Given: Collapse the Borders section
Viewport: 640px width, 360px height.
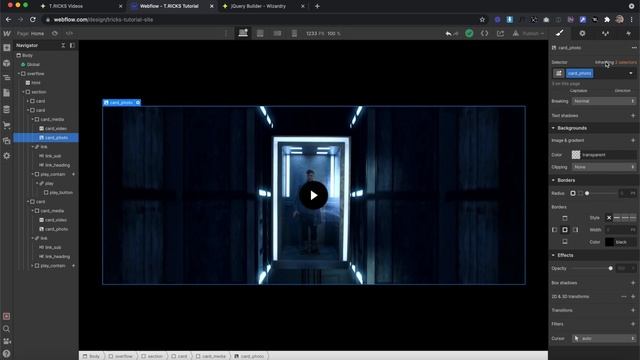Looking at the screenshot, I should 553,180.
